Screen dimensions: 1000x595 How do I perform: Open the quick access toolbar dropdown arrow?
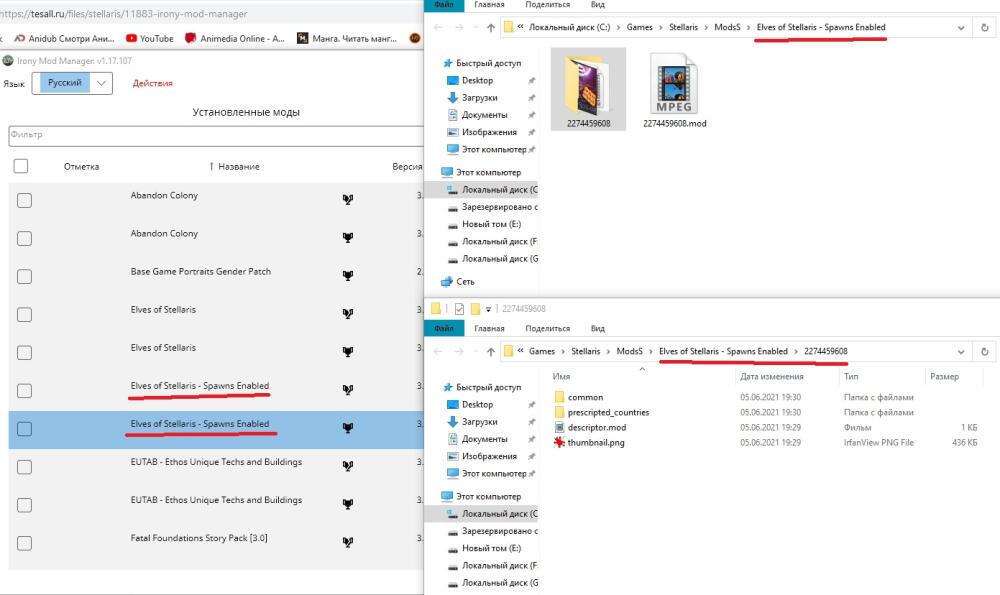pyautogui.click(x=489, y=309)
